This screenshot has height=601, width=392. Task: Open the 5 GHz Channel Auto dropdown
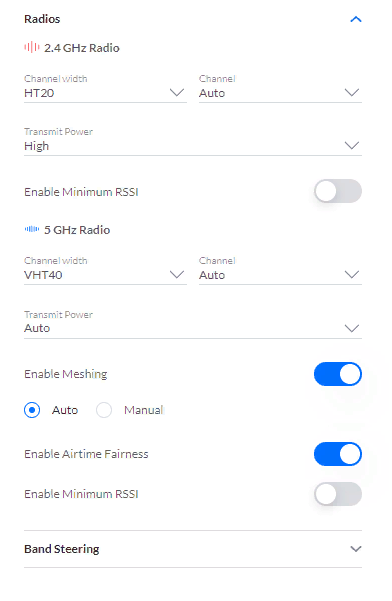pos(280,270)
